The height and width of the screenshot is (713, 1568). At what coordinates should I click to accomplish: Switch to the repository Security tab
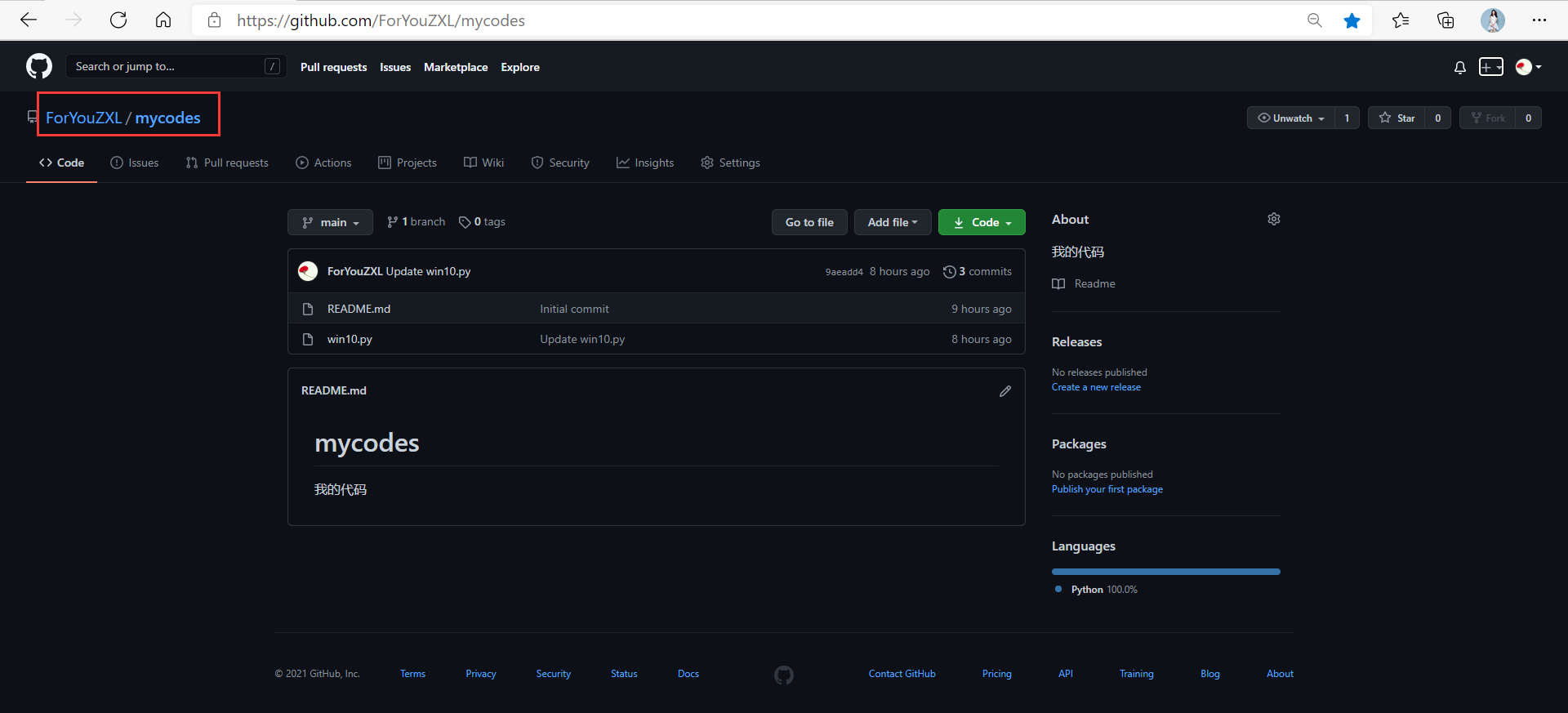[560, 163]
